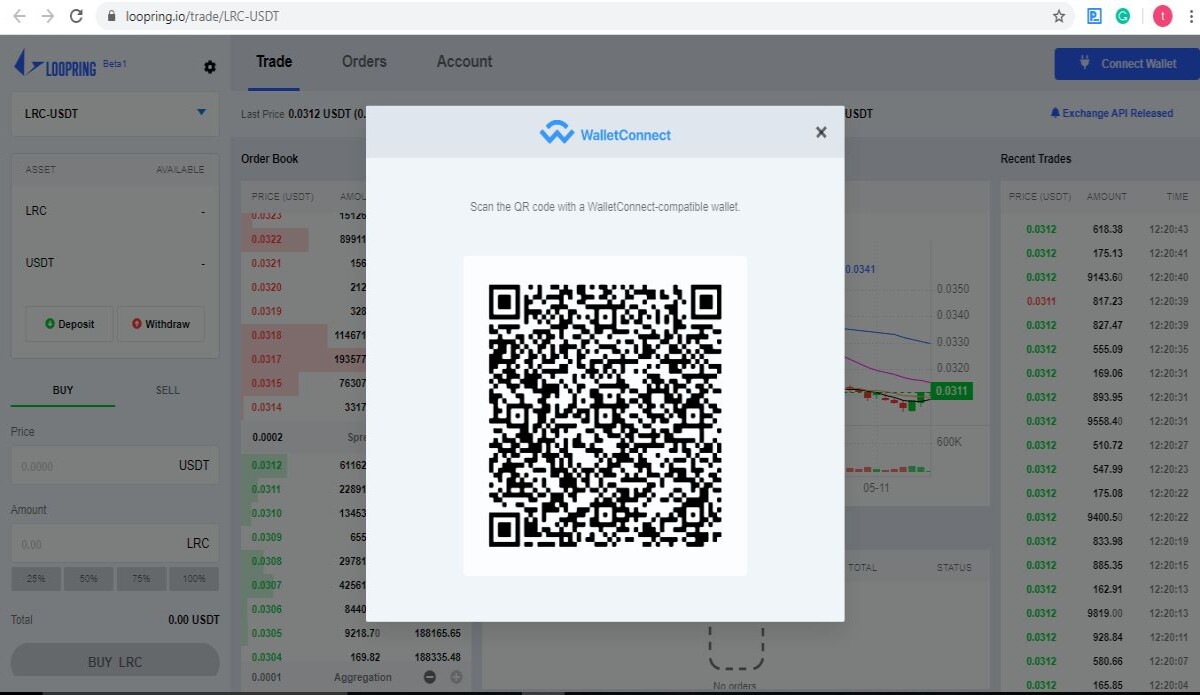Select sell order at price 0.0318

pos(266,335)
